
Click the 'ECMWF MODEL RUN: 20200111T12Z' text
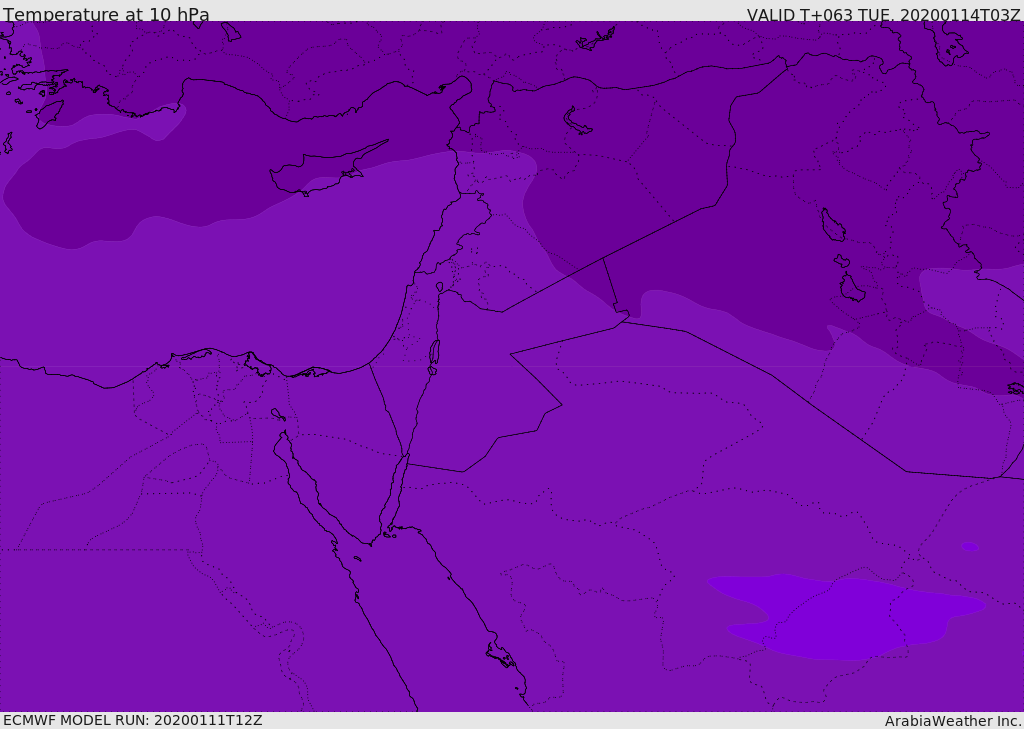point(133,720)
